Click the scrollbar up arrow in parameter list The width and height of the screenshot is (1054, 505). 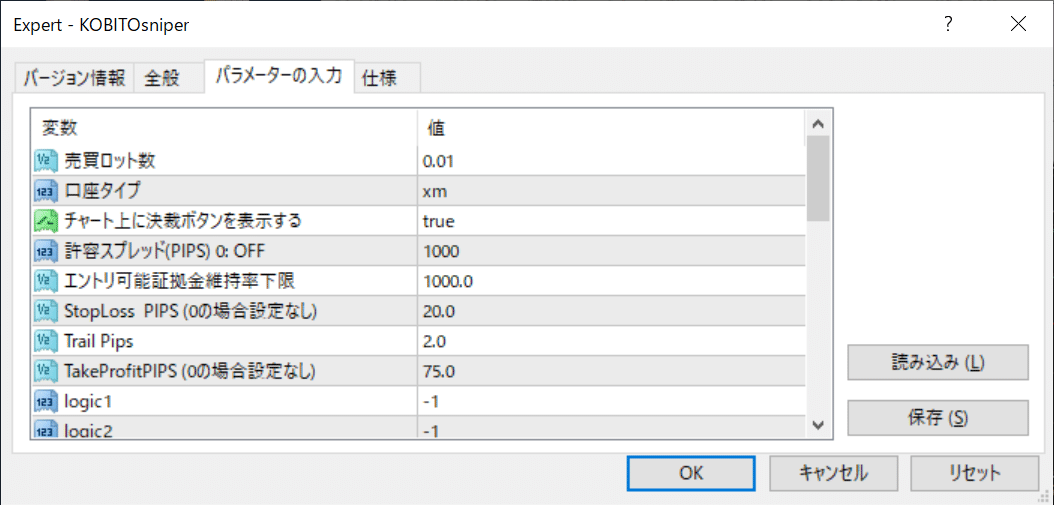point(818,124)
